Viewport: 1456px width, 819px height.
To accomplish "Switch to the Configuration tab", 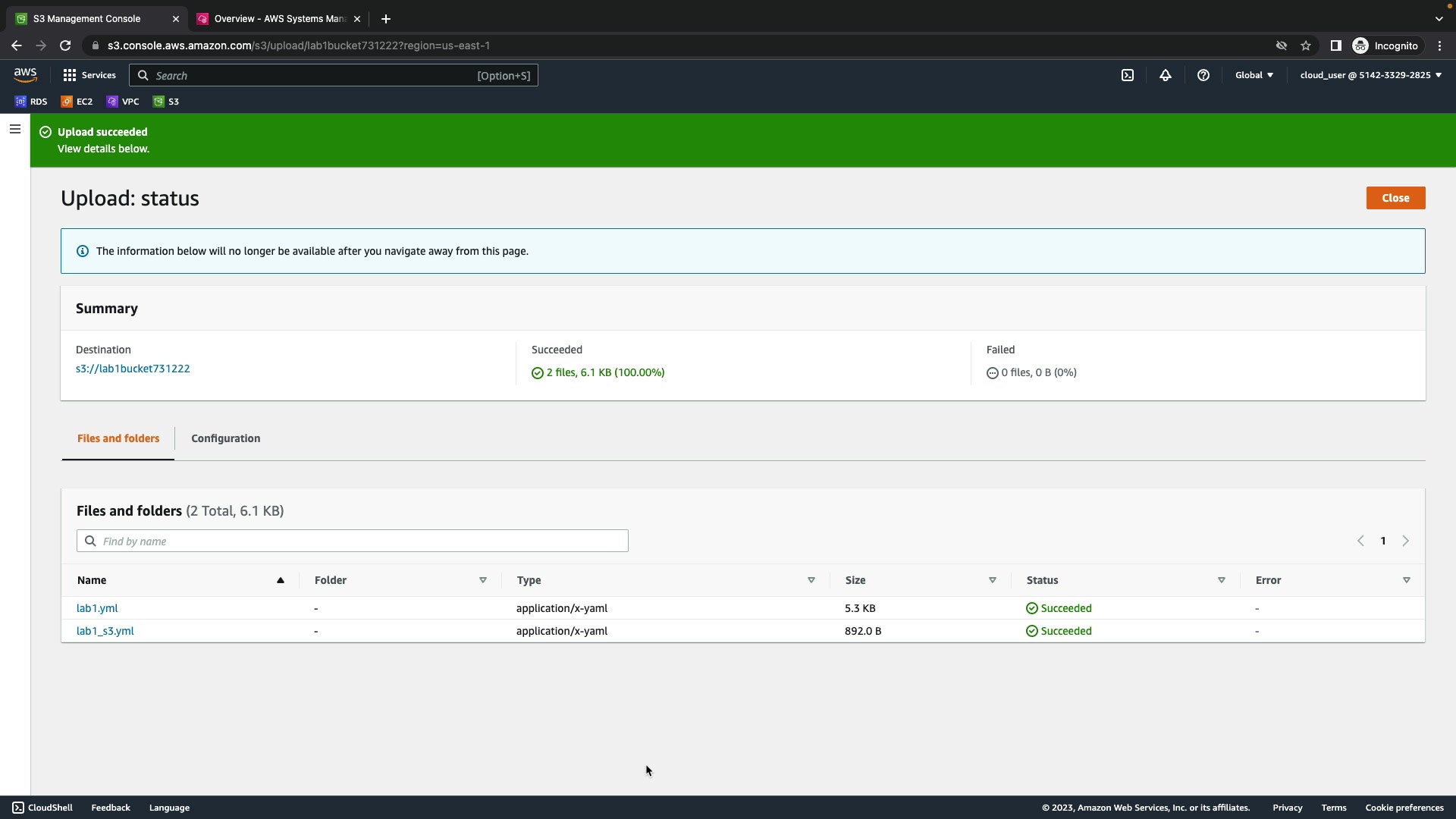I will click(x=225, y=438).
